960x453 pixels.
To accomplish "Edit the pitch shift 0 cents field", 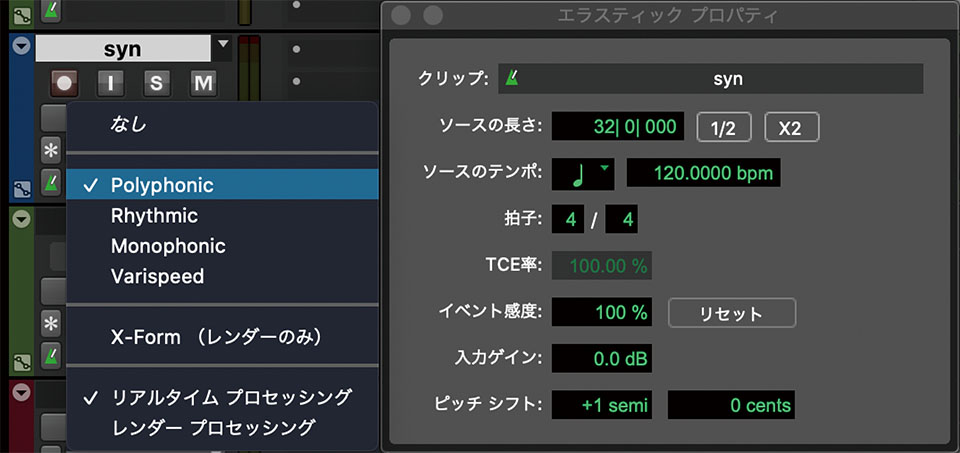I will (732, 405).
